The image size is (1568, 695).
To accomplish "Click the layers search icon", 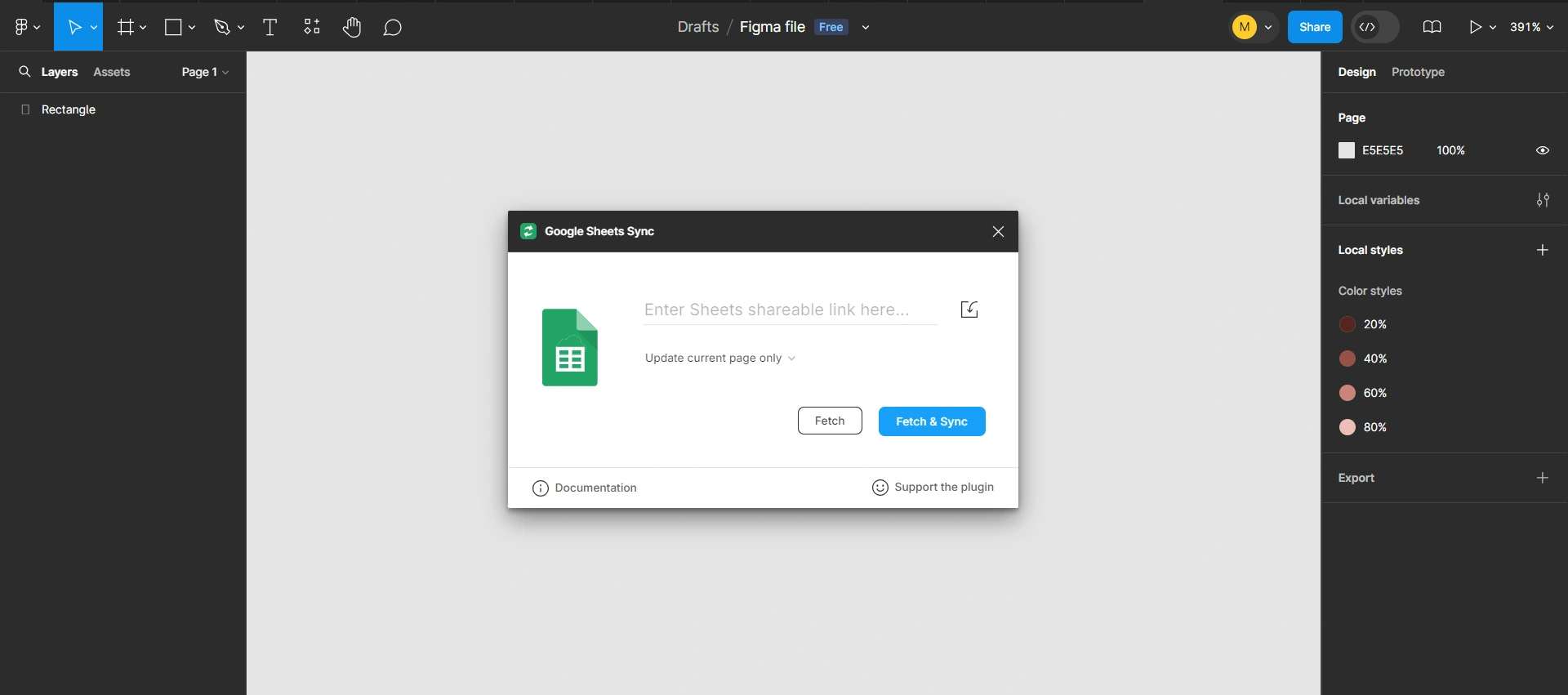I will click(24, 72).
